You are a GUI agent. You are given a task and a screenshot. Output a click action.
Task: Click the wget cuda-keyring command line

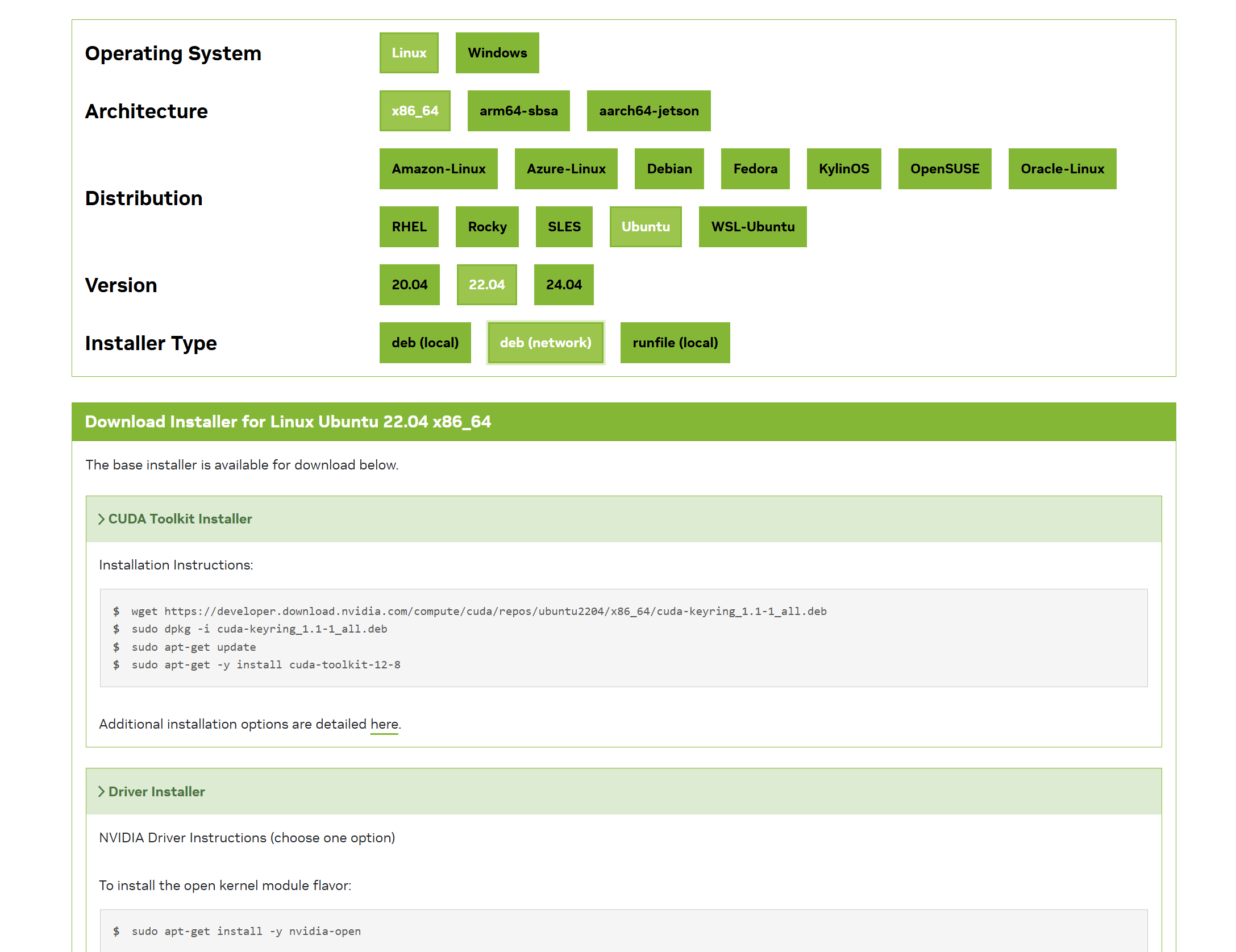[x=478, y=612]
